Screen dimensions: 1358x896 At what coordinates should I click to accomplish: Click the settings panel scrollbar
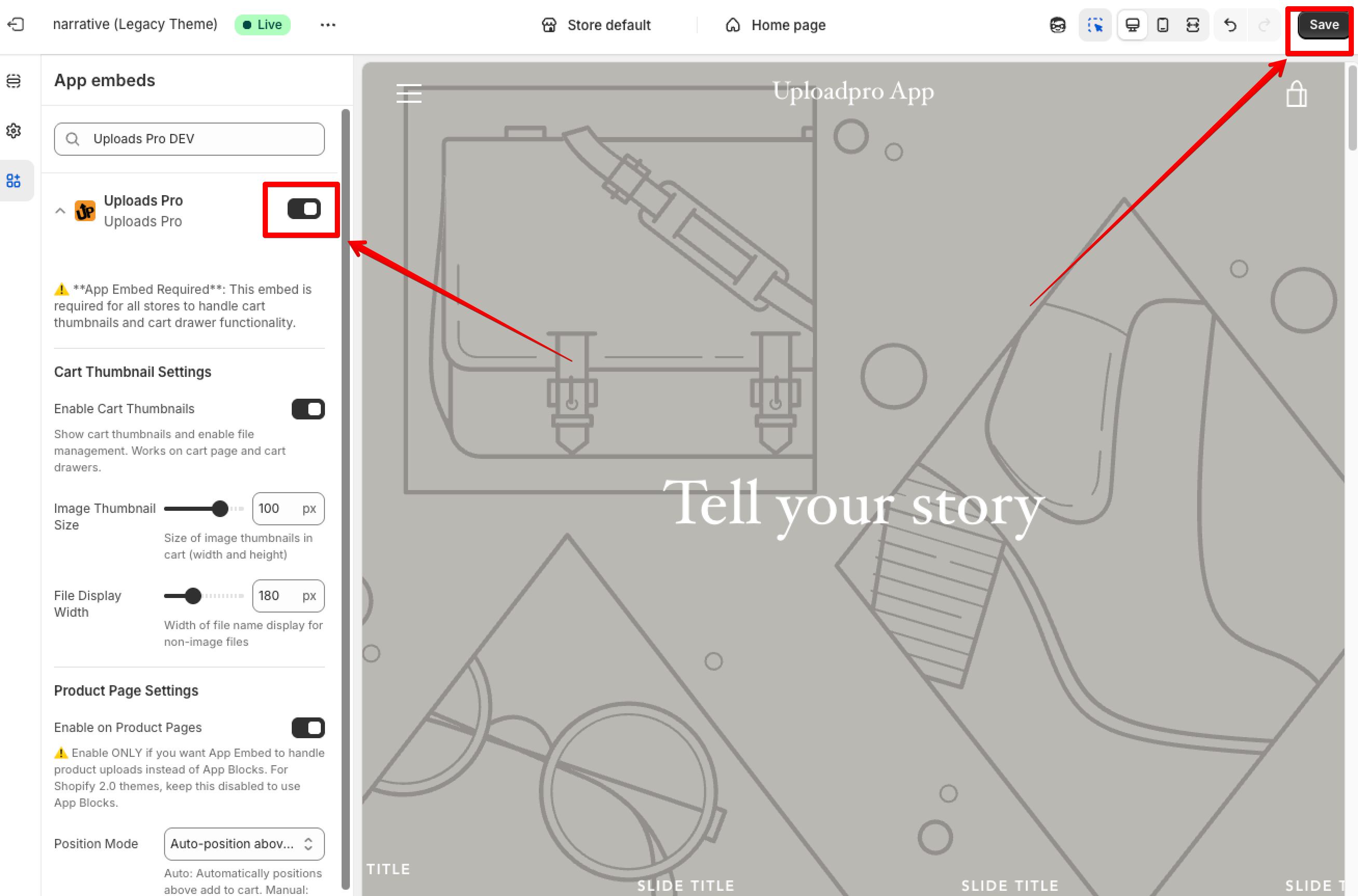coord(346,499)
